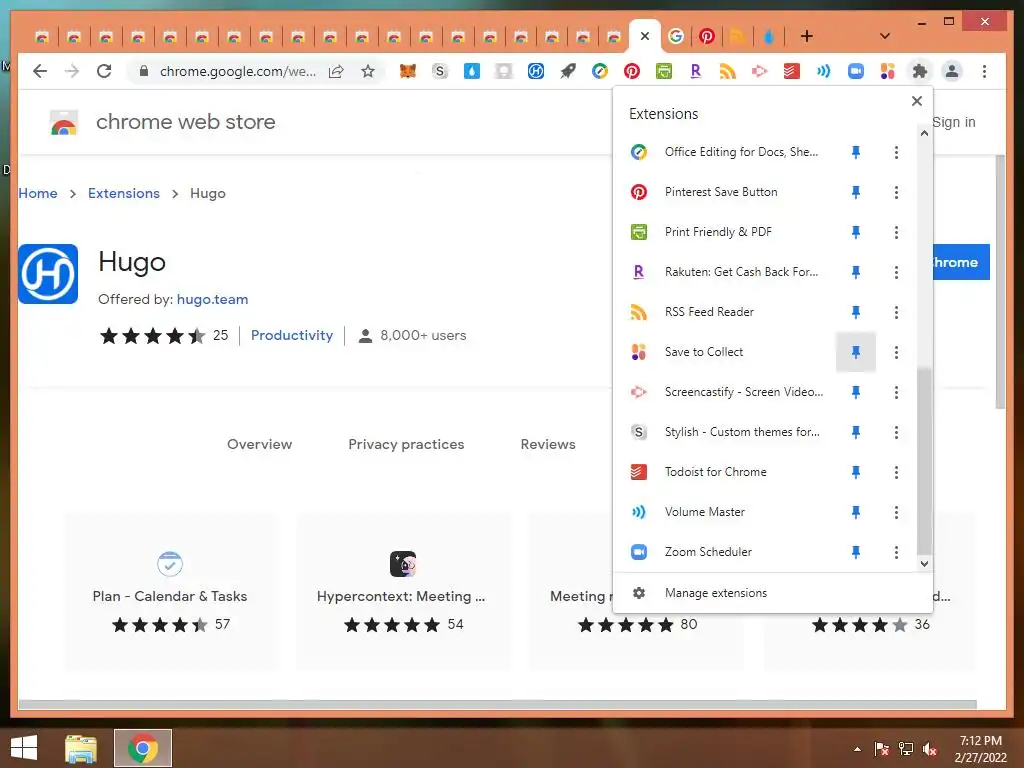Toggle the pin for Save to Collect

point(856,352)
